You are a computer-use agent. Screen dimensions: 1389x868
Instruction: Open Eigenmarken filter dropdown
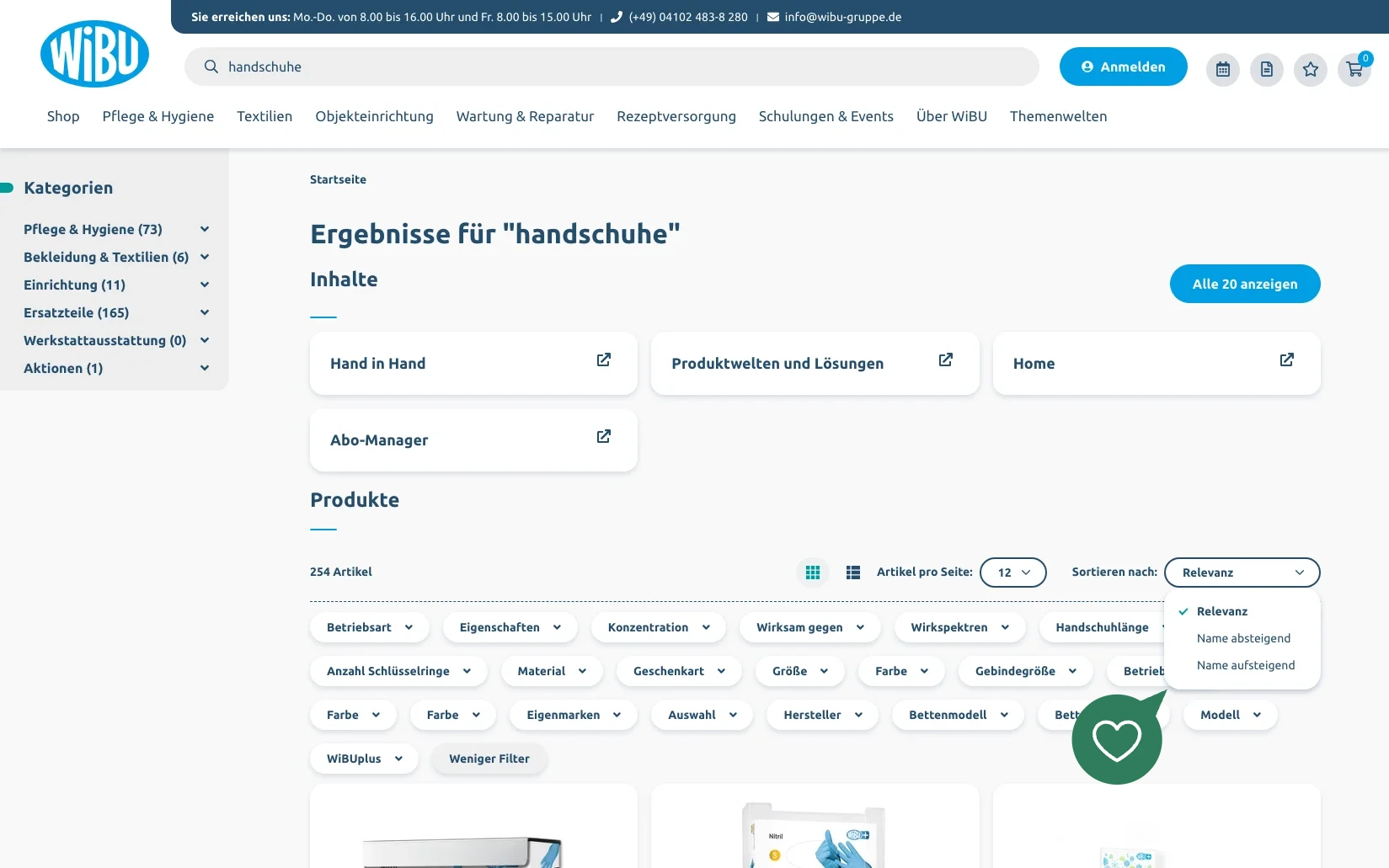[574, 715]
